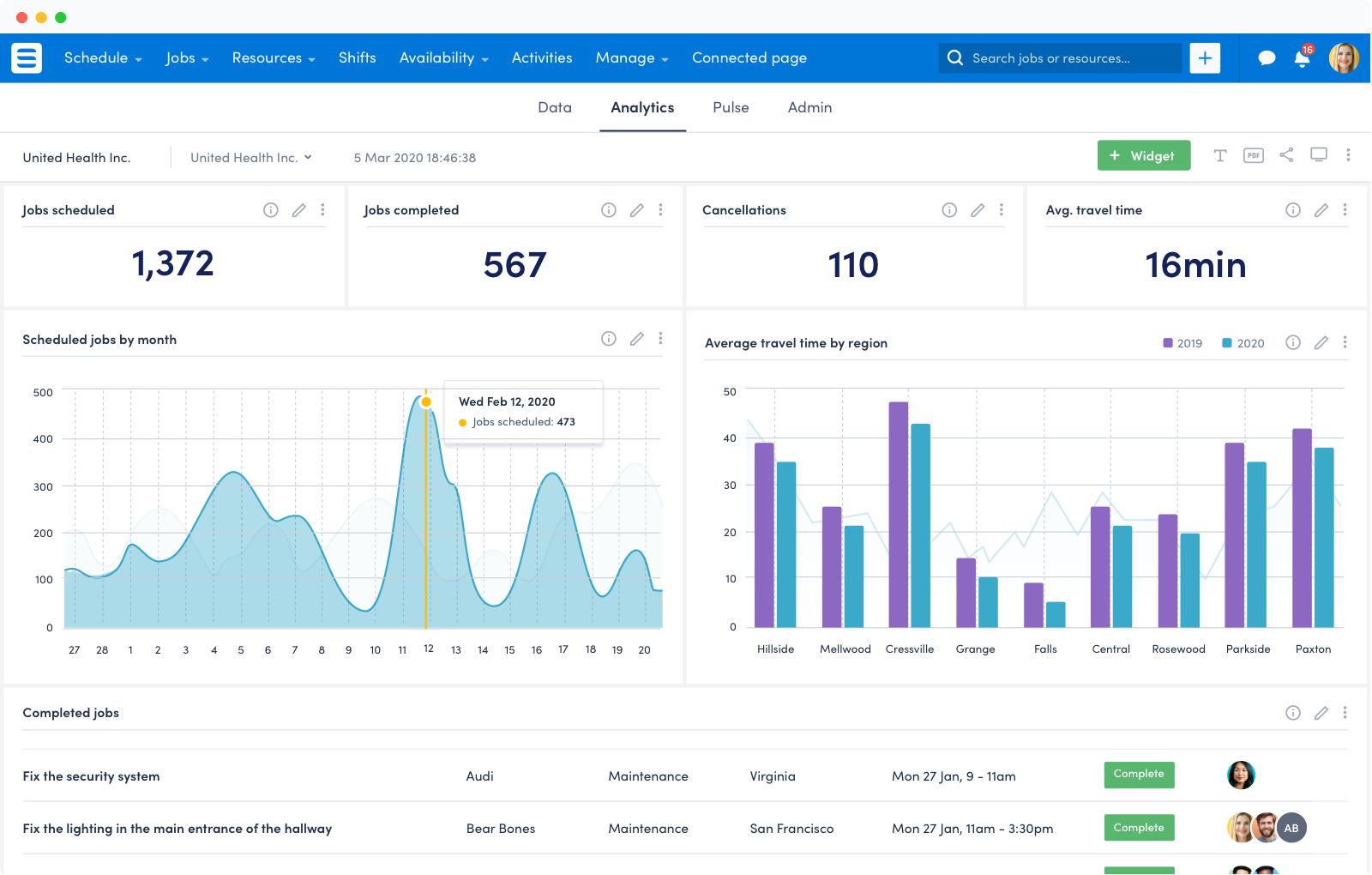Click the notifications bell with 16 badge
Screen dimensions: 1372x875
pos(1301,57)
